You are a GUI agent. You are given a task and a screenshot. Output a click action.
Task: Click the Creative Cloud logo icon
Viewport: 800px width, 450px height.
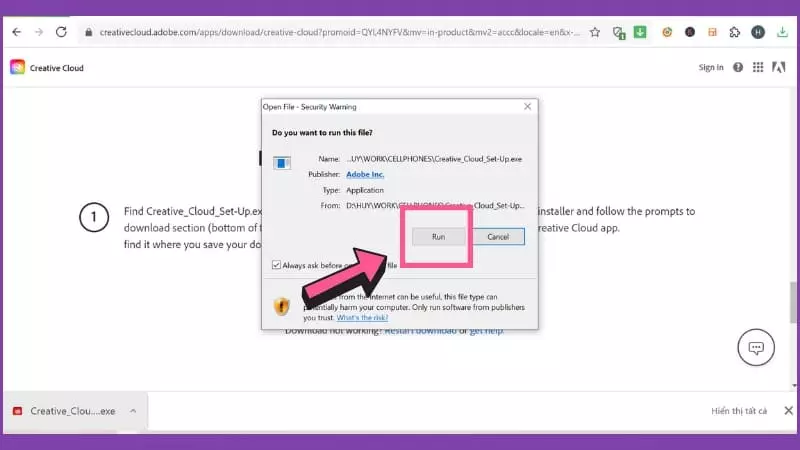(x=17, y=67)
